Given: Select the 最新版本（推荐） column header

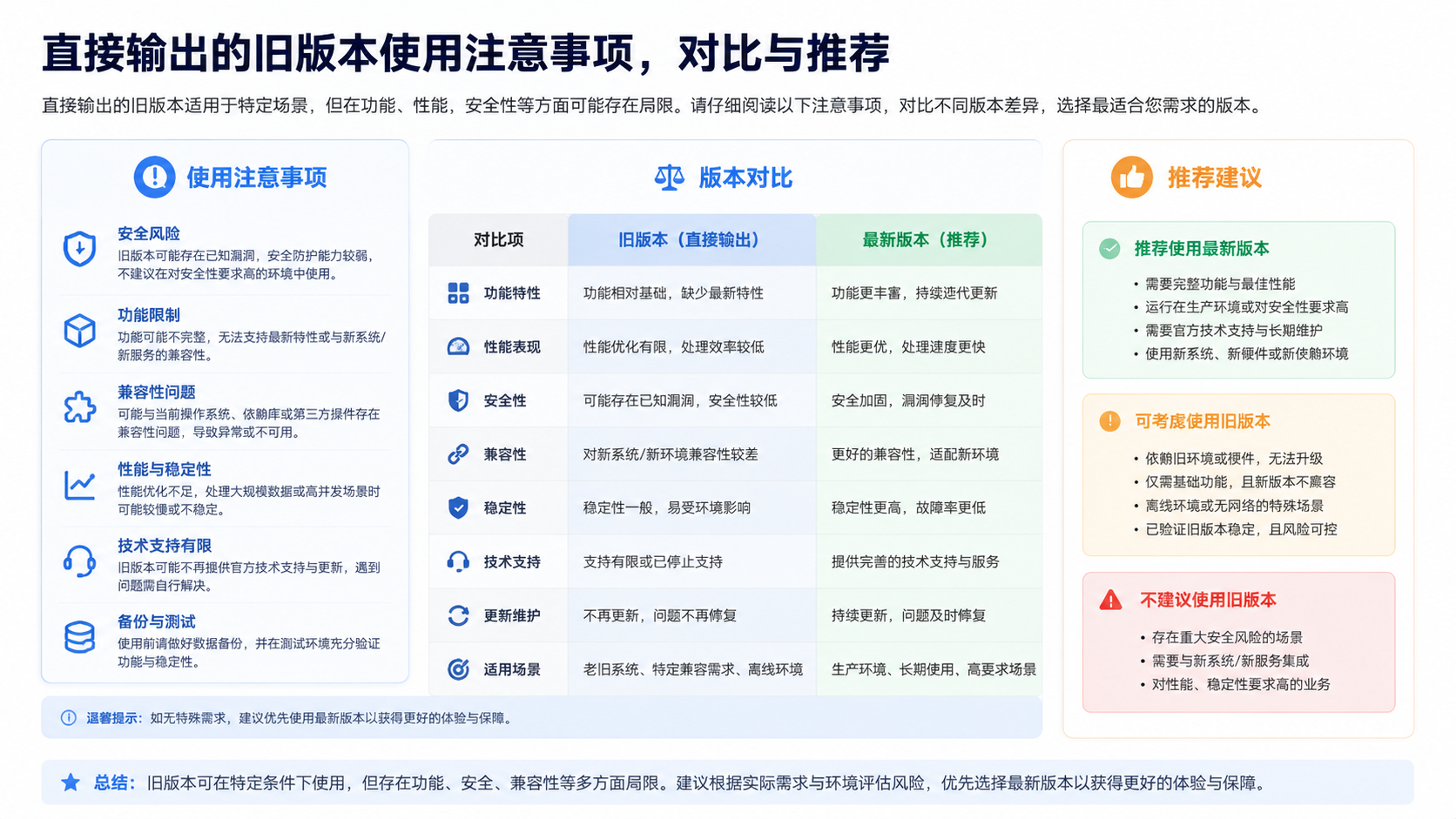Looking at the screenshot, I should pyautogui.click(x=929, y=239).
